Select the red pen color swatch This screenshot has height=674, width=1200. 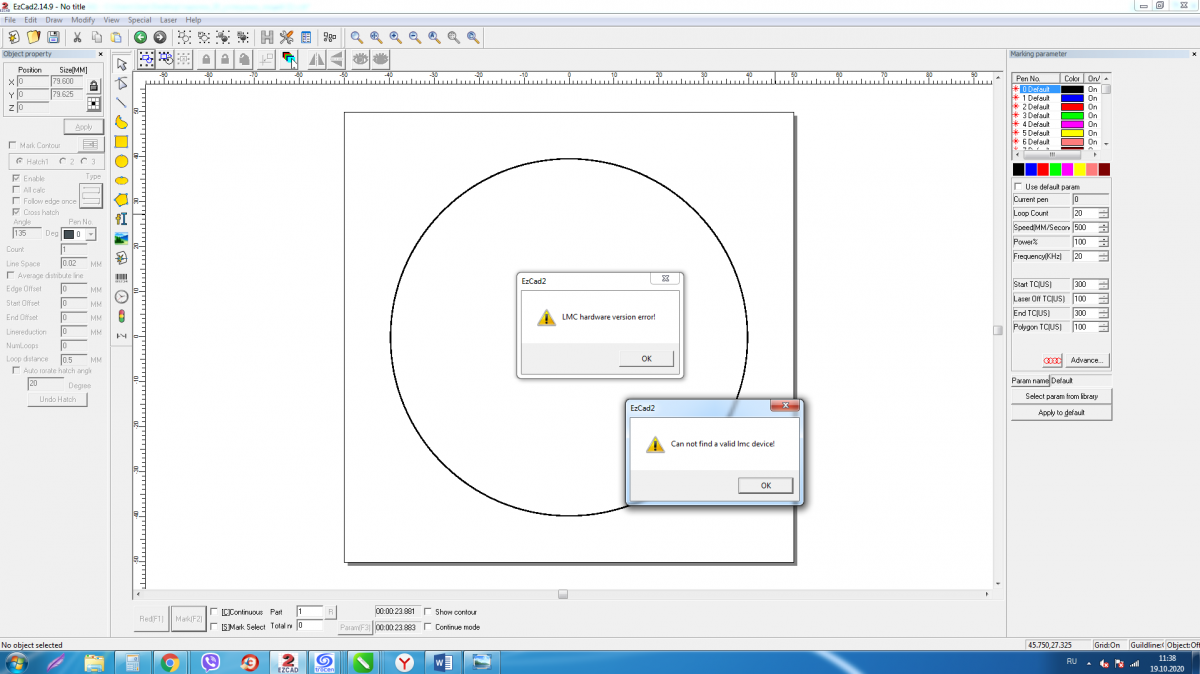1043,170
